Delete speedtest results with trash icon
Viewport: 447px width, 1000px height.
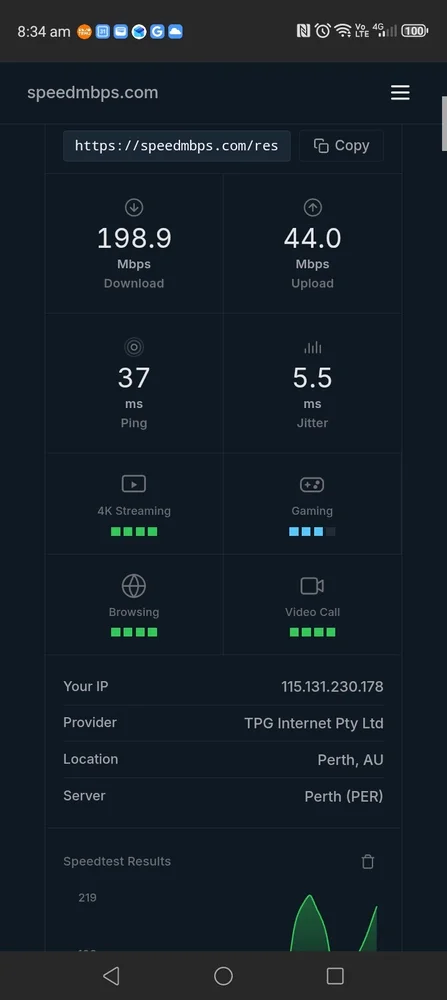tap(368, 862)
